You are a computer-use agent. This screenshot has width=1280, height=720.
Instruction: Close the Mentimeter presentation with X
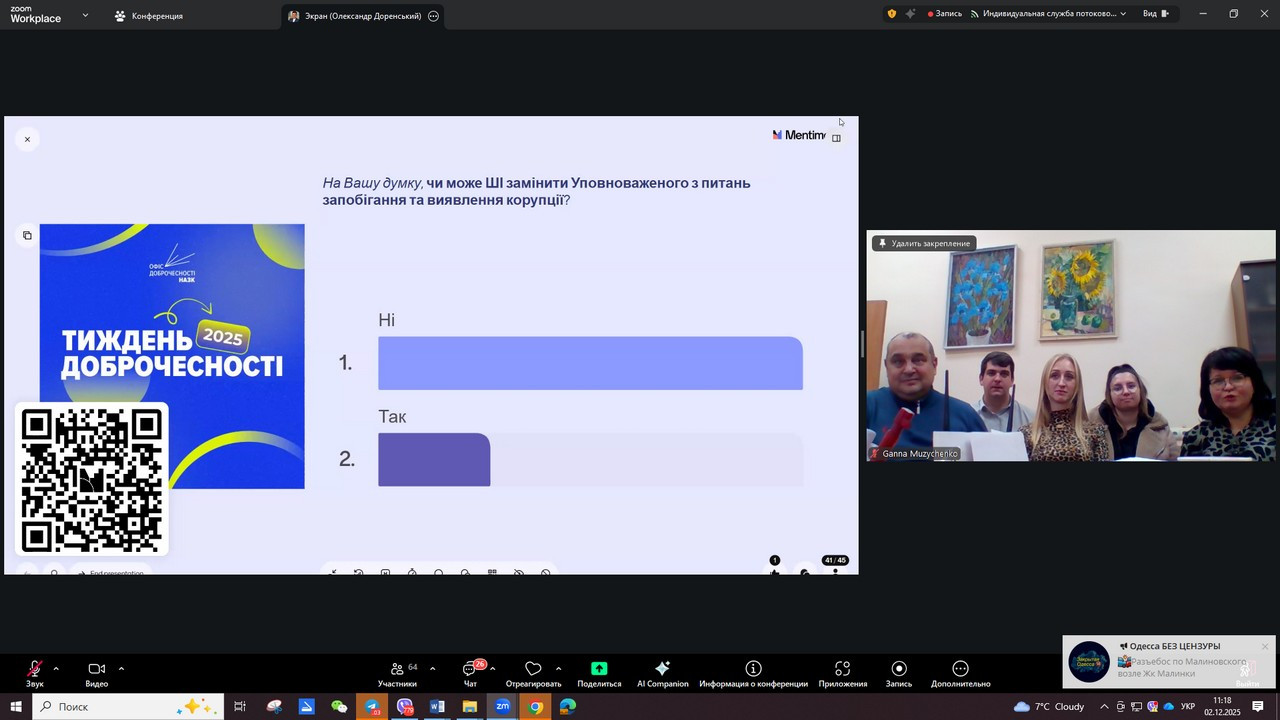tap(27, 140)
